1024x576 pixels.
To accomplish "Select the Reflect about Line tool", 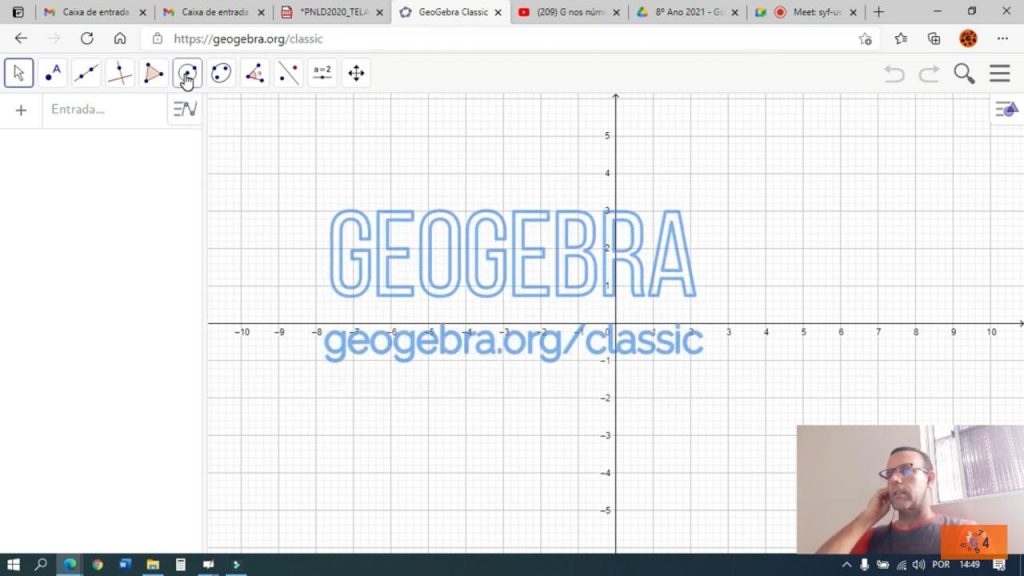I will [x=289, y=73].
